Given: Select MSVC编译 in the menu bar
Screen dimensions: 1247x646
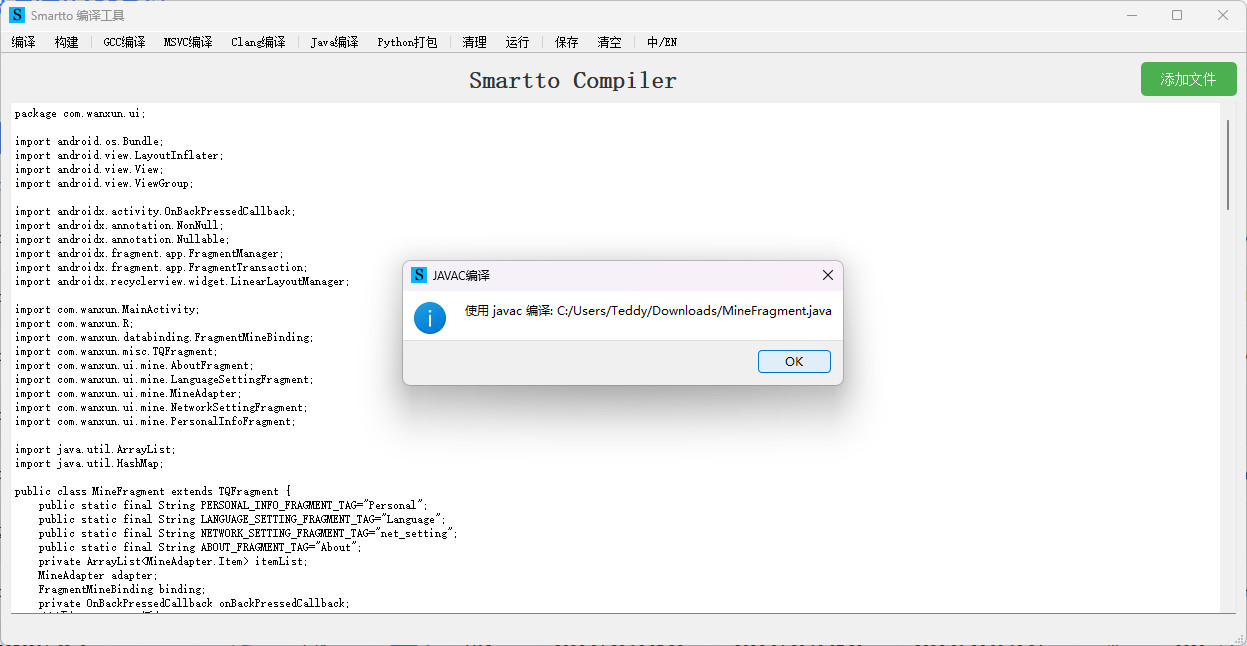Looking at the screenshot, I should coord(188,42).
